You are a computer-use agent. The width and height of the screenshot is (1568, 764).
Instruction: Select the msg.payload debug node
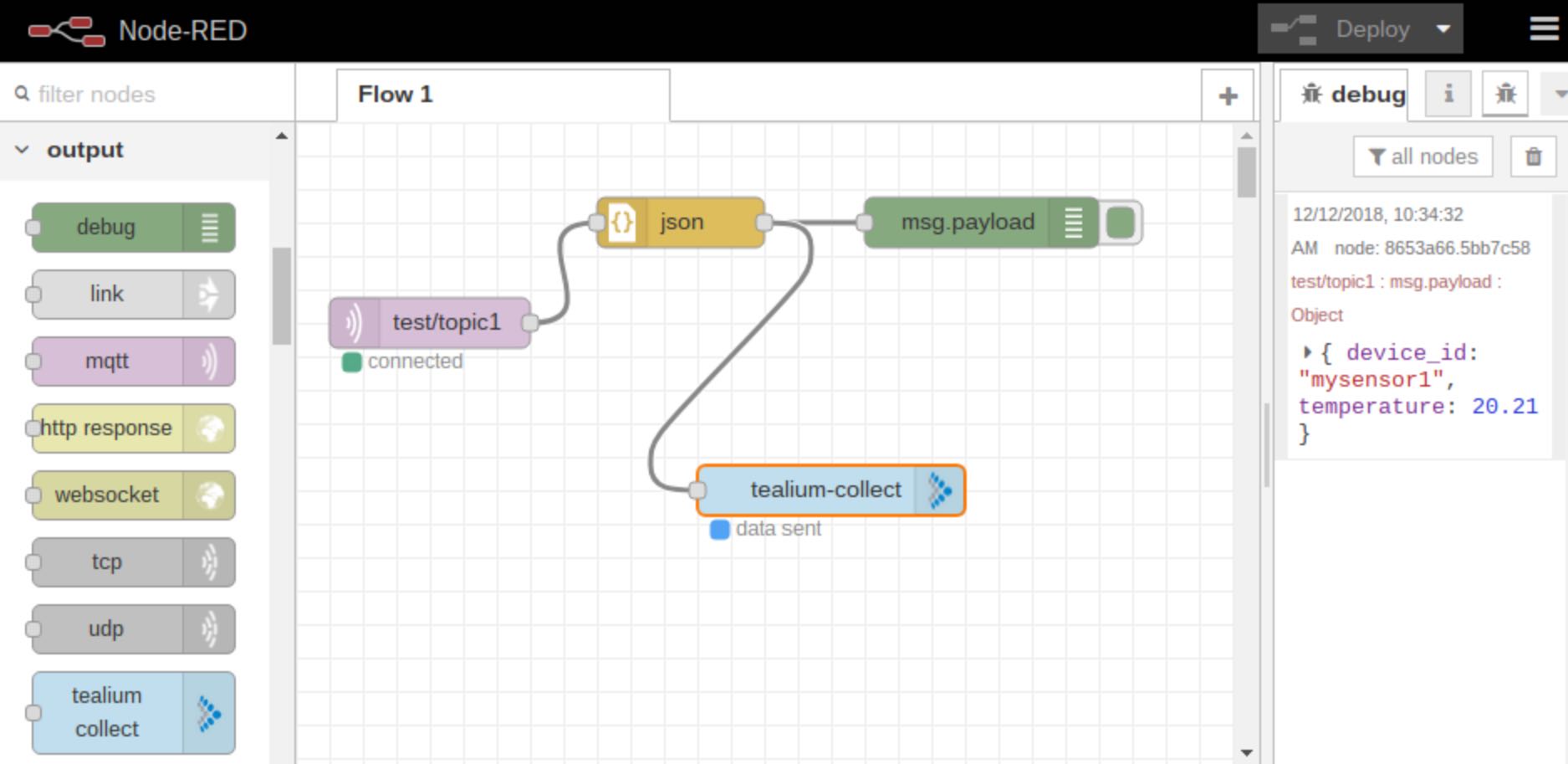point(981,222)
